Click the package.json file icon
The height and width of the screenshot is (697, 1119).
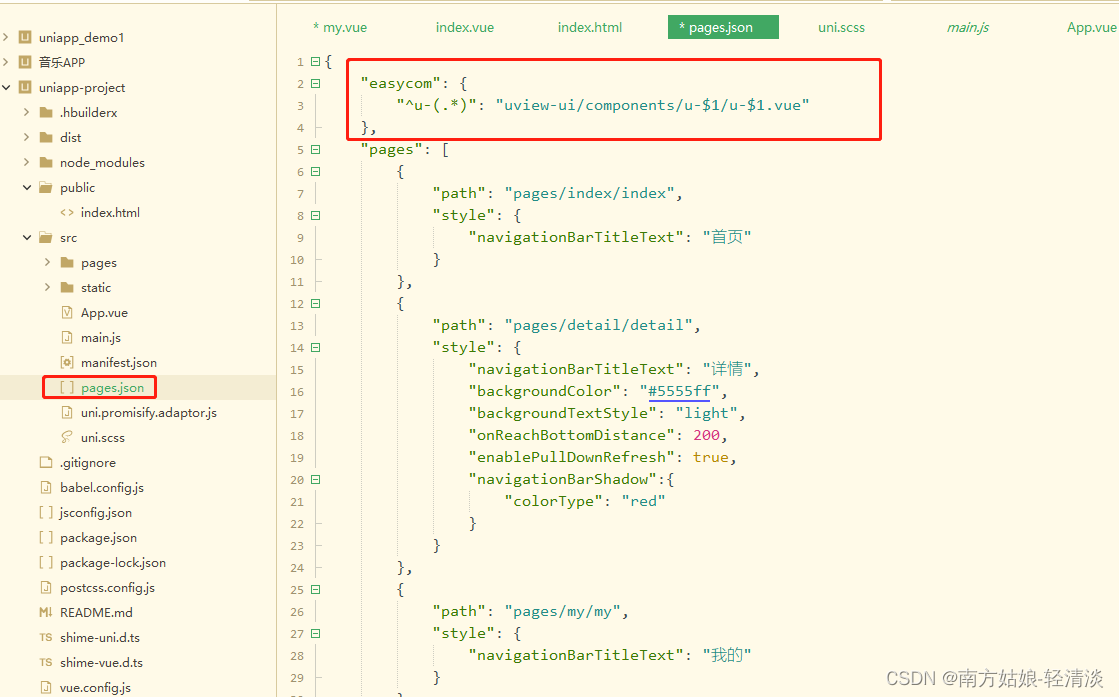pyautogui.click(x=46, y=536)
